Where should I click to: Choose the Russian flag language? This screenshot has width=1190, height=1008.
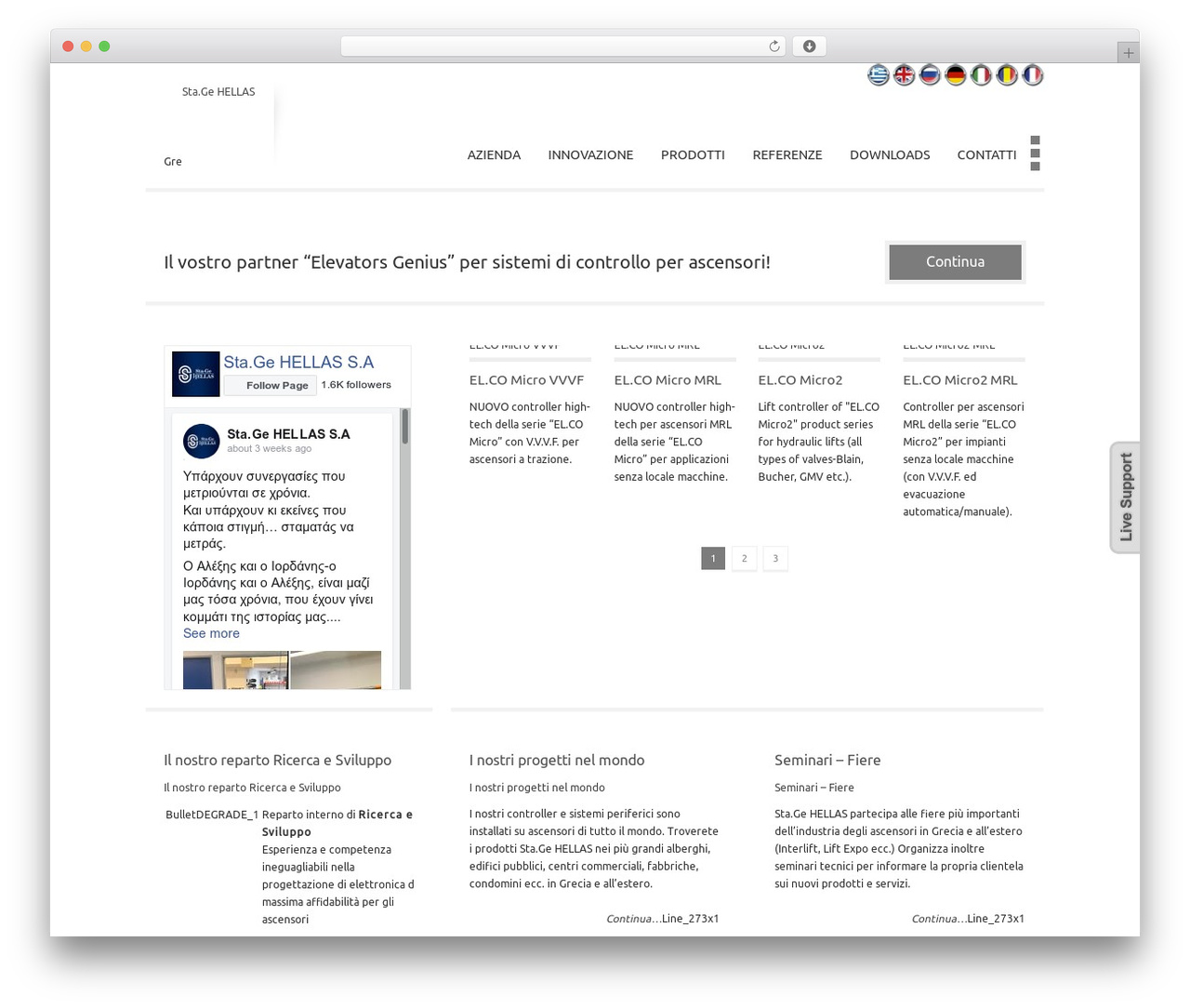pos(930,74)
